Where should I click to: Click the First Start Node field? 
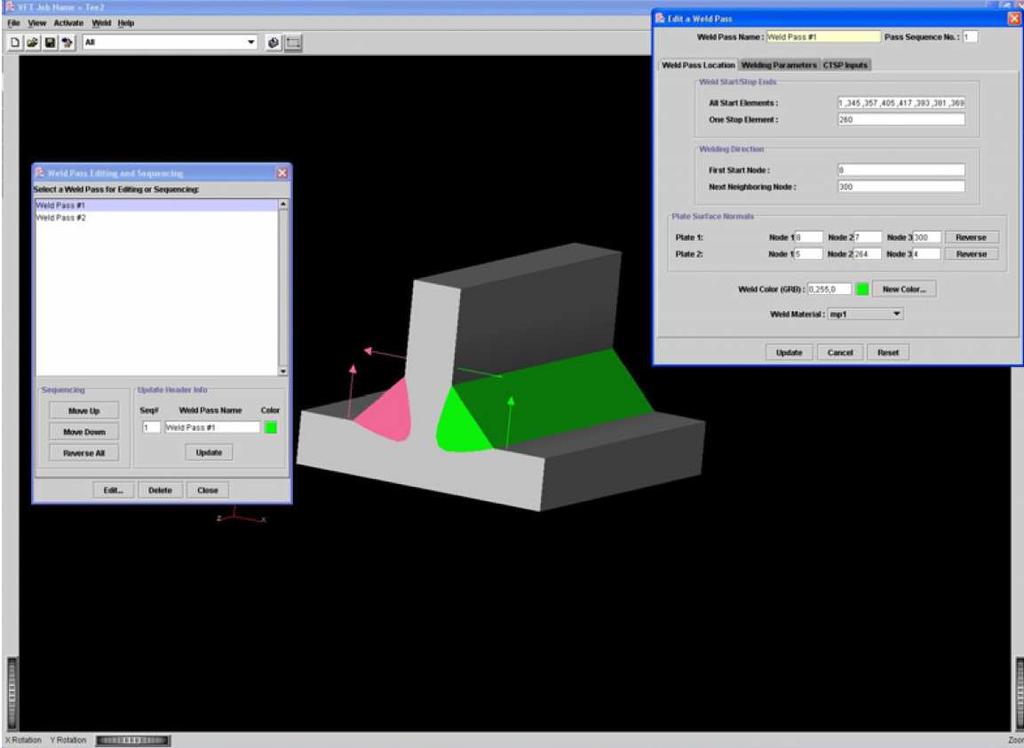901,170
